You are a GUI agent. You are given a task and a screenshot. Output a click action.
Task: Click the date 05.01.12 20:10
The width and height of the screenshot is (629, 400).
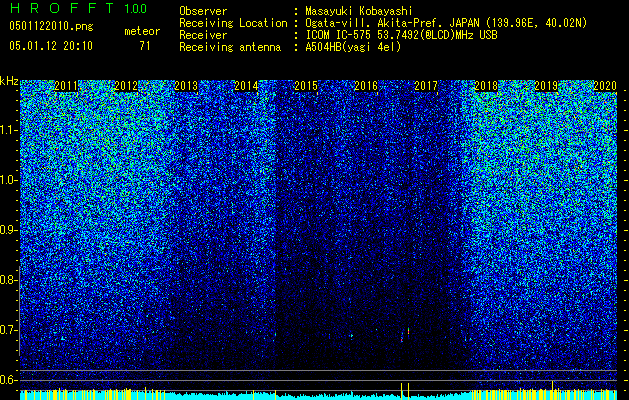(x=51, y=46)
